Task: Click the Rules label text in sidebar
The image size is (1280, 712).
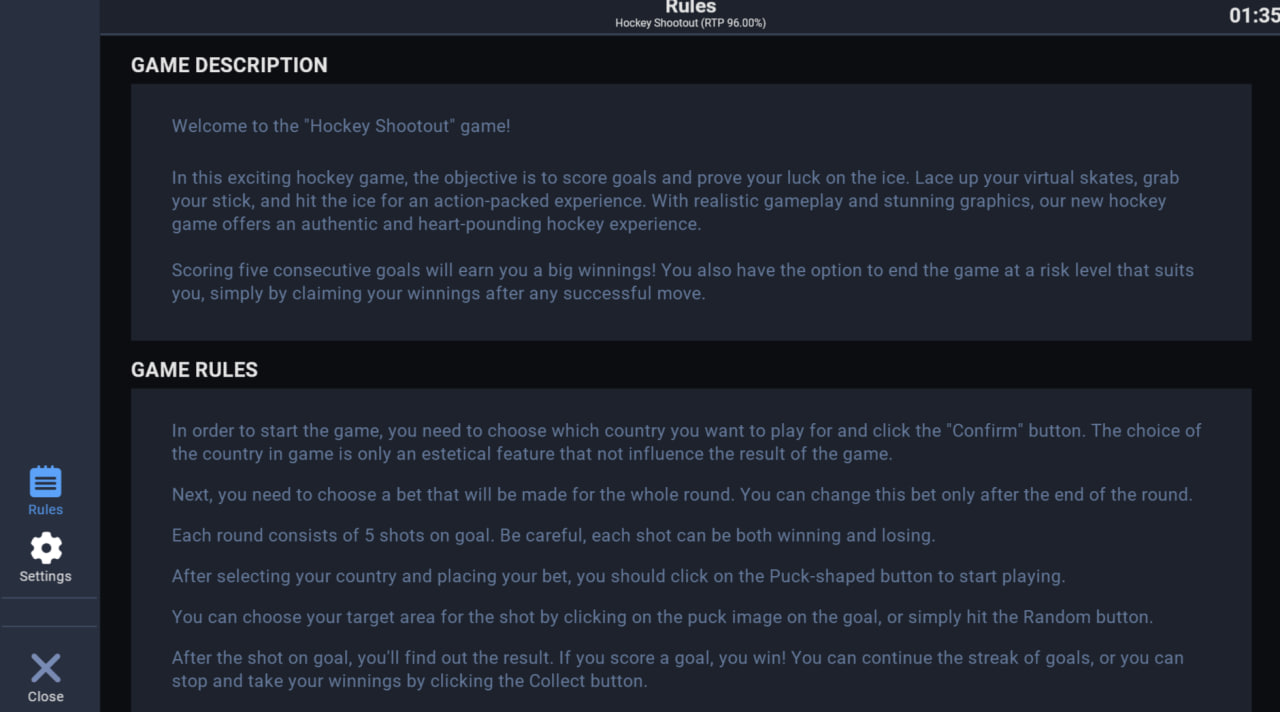Action: pyautogui.click(x=45, y=509)
